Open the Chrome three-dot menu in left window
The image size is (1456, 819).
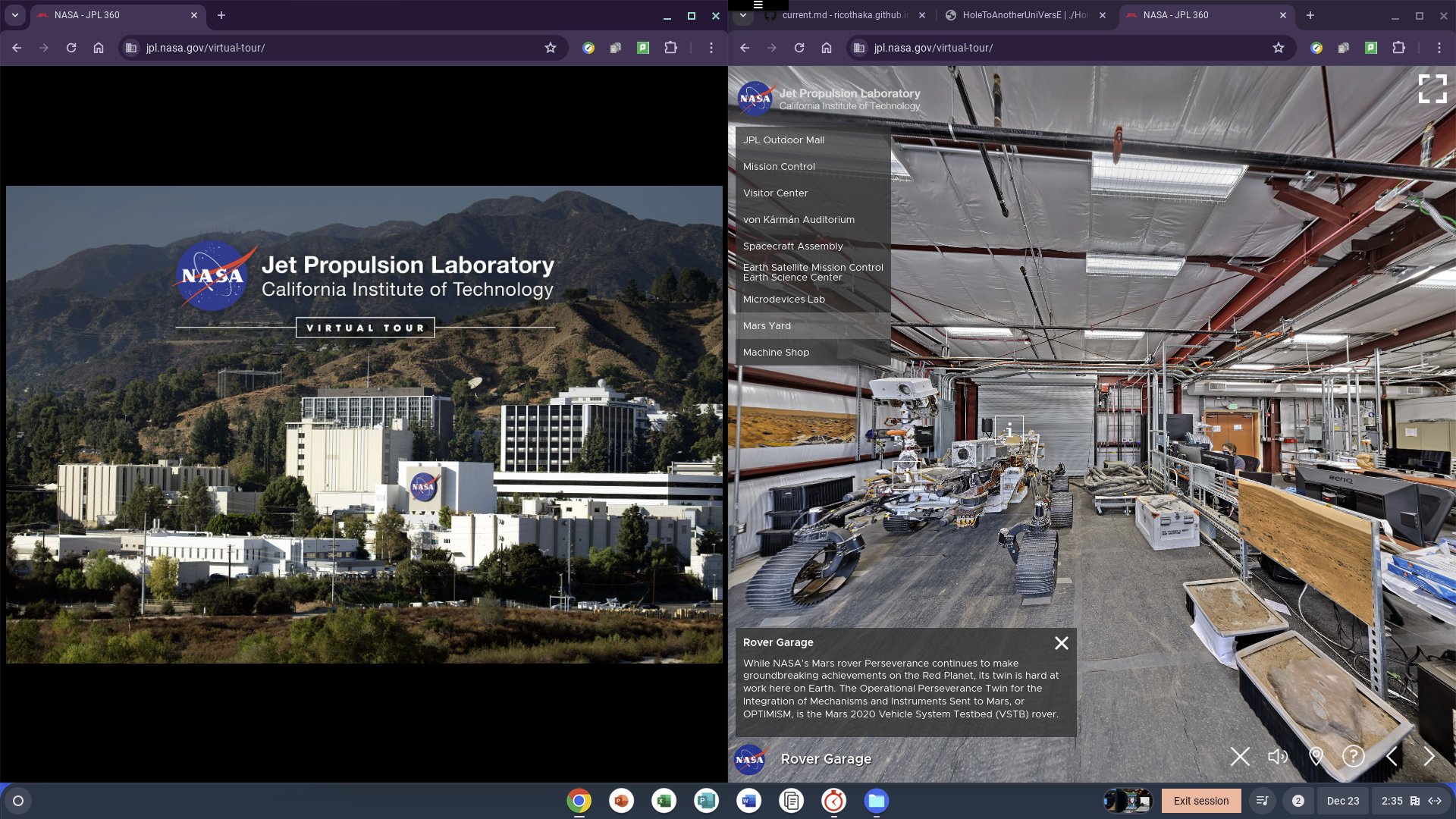pyautogui.click(x=711, y=48)
